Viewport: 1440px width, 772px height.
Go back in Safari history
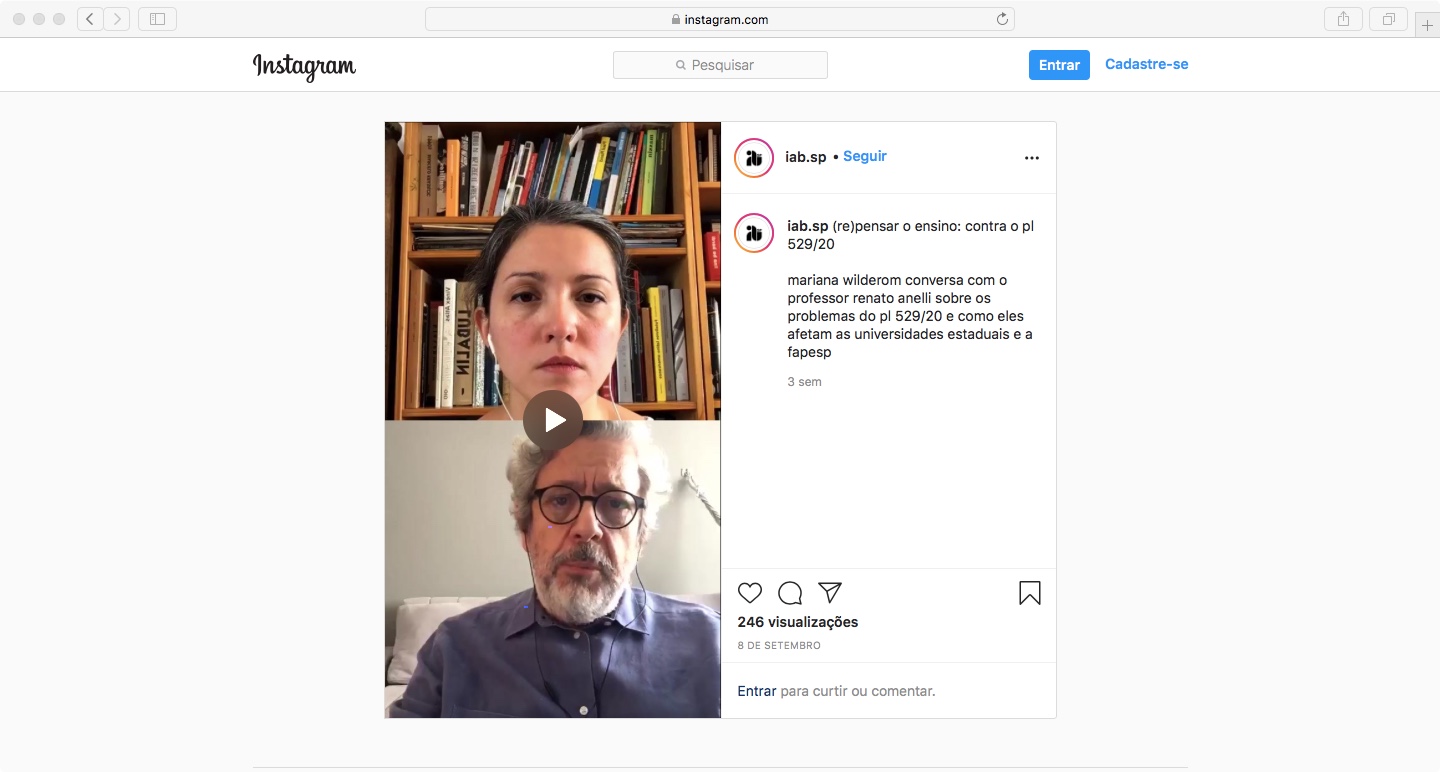pos(90,19)
